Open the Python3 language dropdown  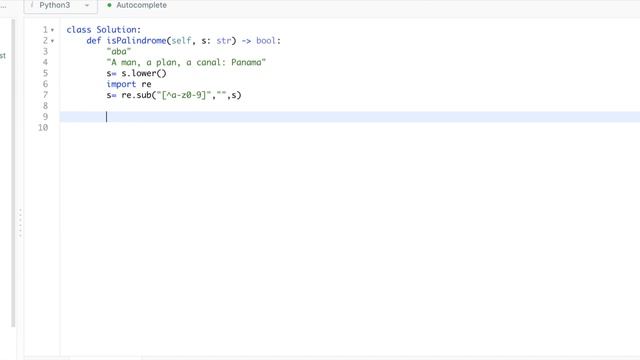(x=60, y=6)
